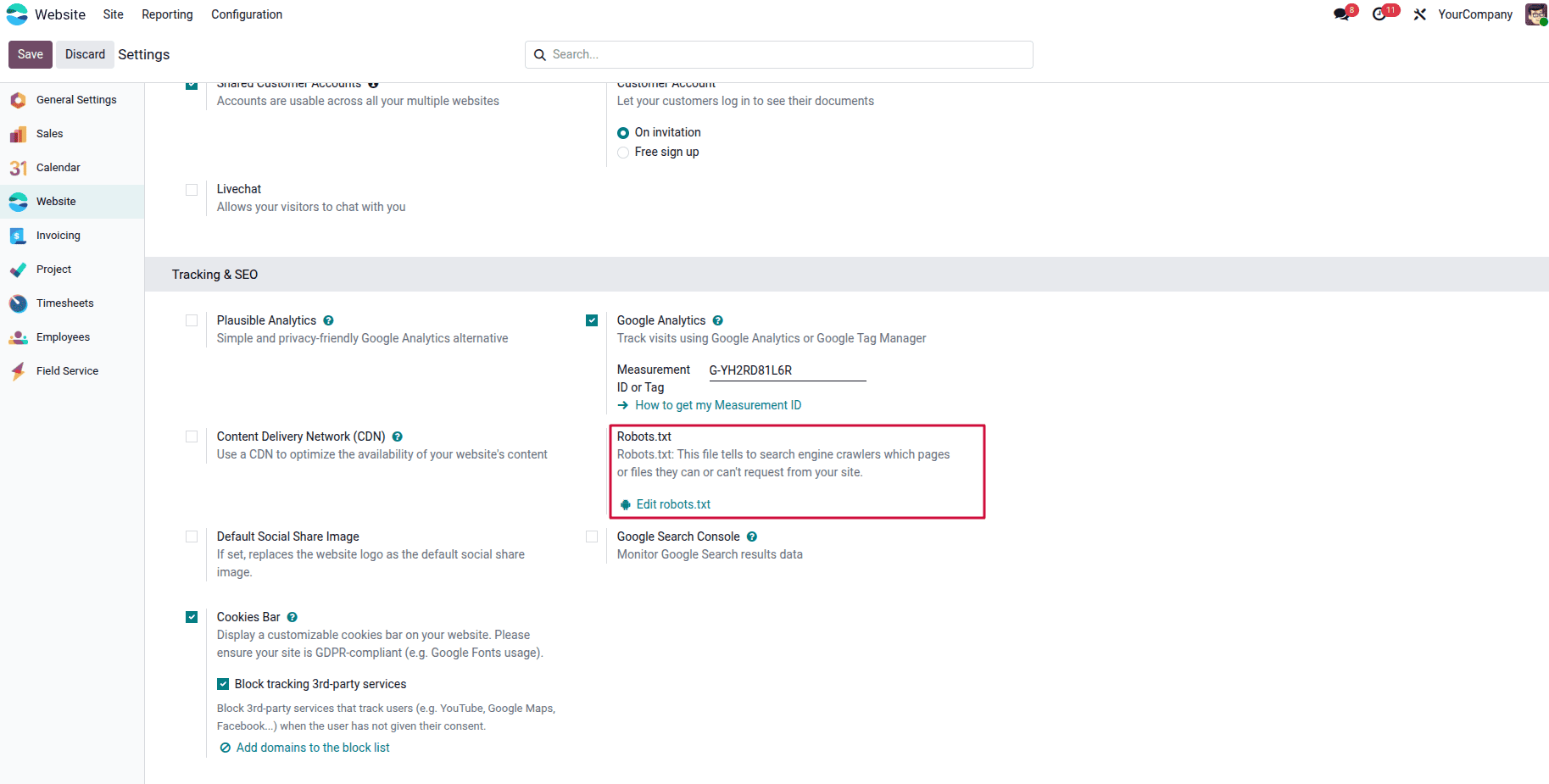1549x784 pixels.
Task: Tick the Default Social Share Image checkbox
Action: (x=192, y=537)
